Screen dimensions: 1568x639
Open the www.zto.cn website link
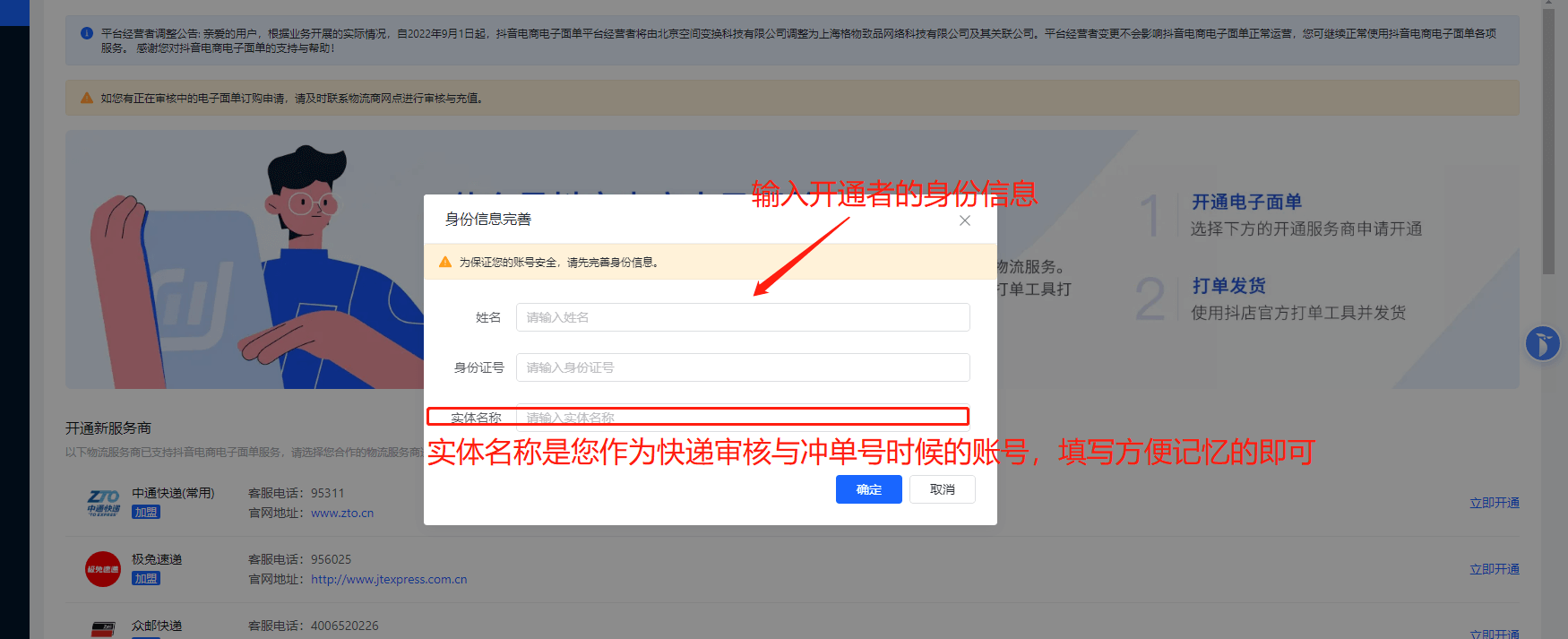point(342,514)
